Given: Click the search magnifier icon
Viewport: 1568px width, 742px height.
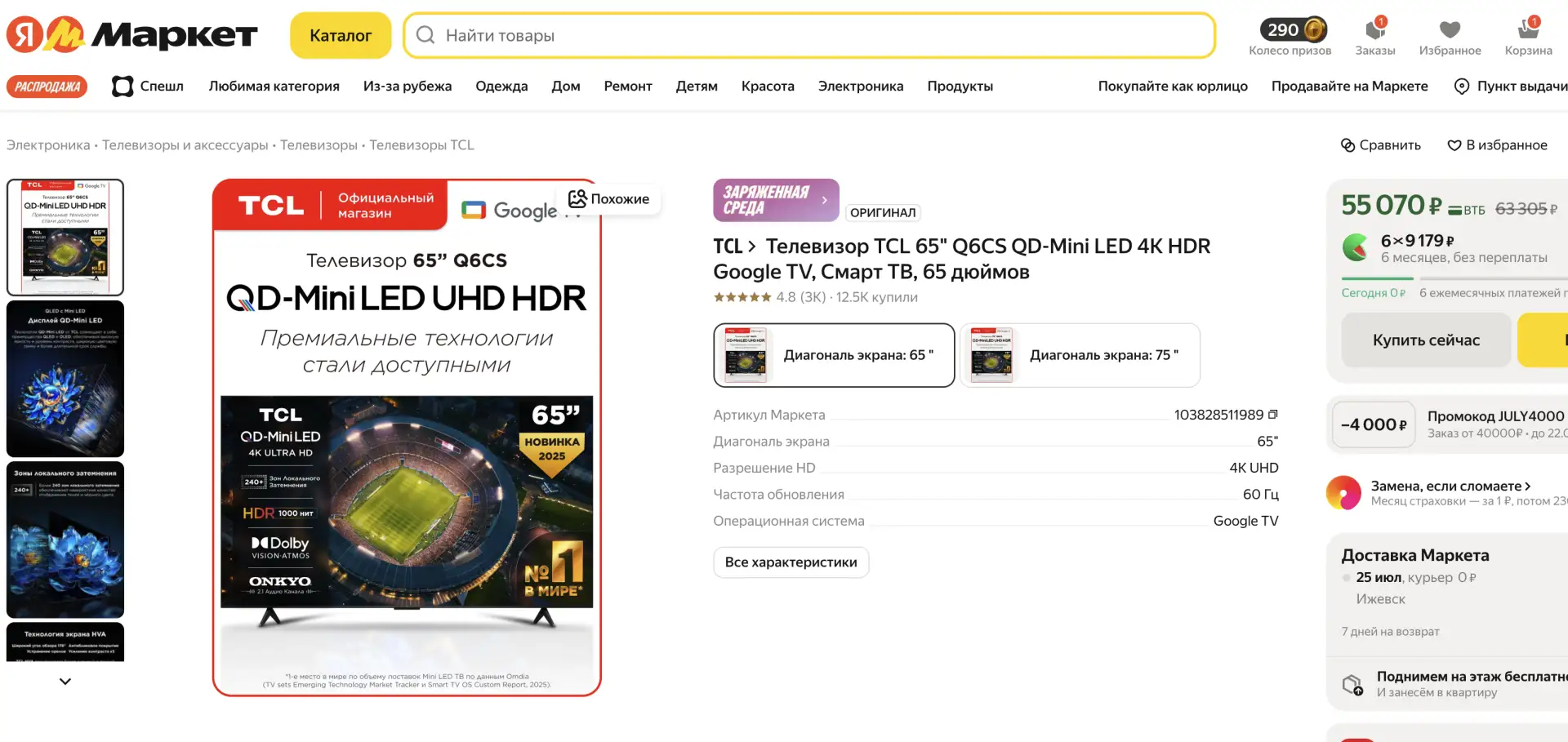Looking at the screenshot, I should [425, 35].
